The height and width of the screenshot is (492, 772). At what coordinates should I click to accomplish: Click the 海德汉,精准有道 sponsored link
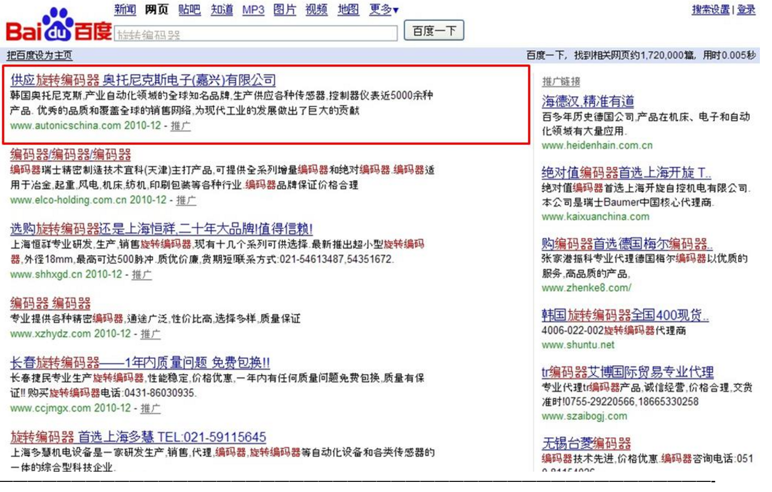(x=588, y=102)
